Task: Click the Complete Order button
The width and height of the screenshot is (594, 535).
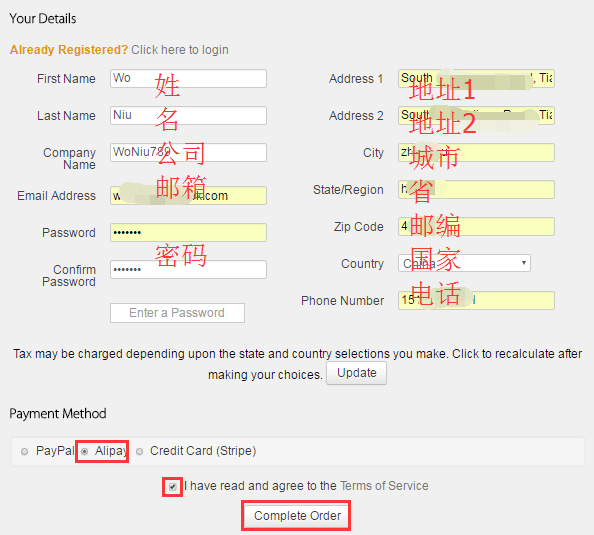Action: point(297,516)
